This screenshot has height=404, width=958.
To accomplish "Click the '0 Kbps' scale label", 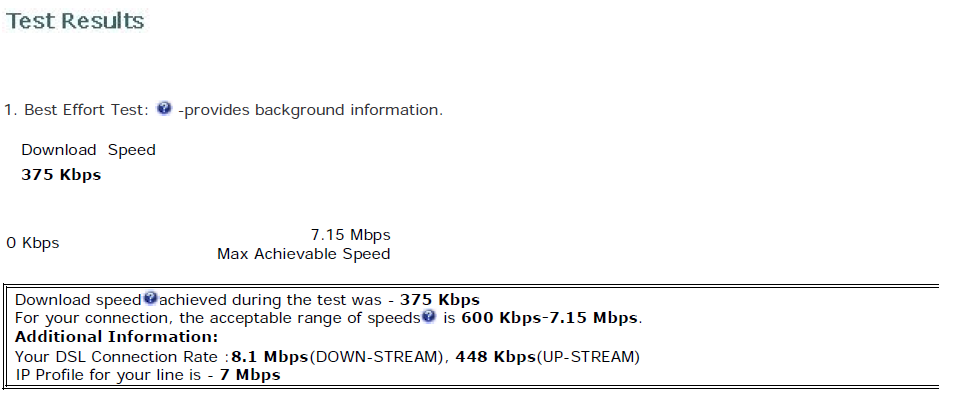I will point(33,243).
